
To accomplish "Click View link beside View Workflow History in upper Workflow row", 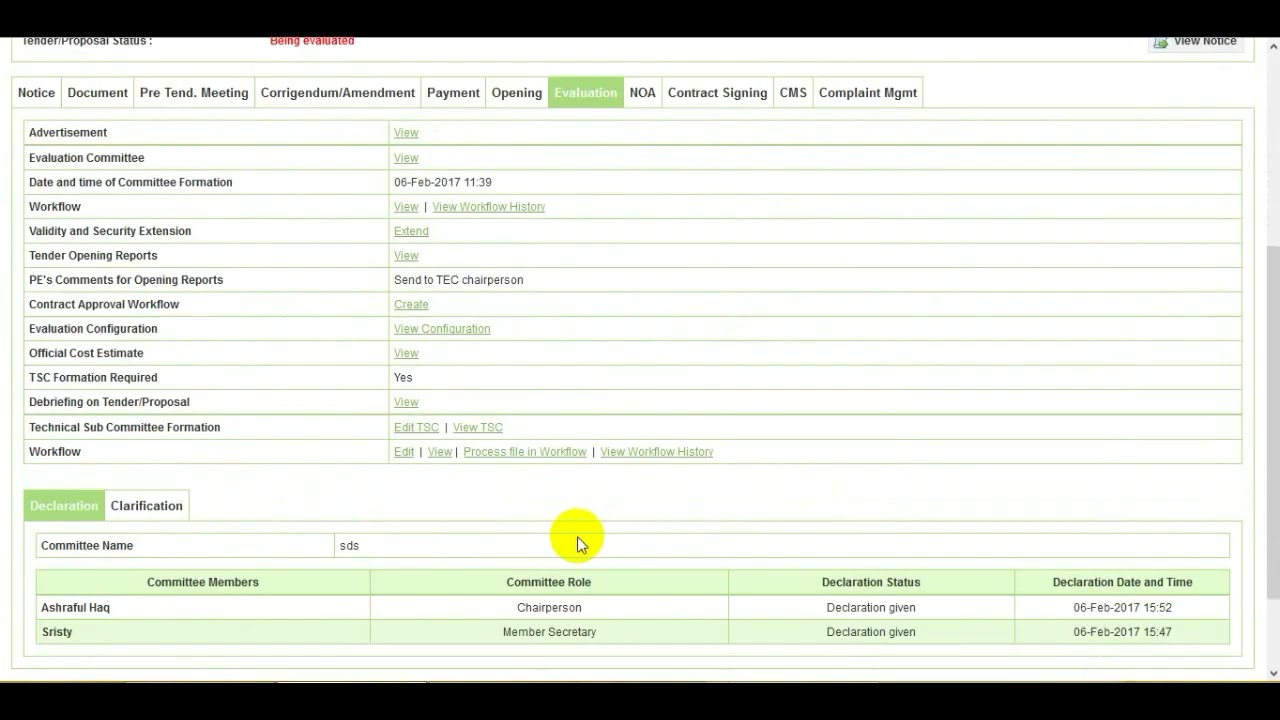I will point(406,207).
